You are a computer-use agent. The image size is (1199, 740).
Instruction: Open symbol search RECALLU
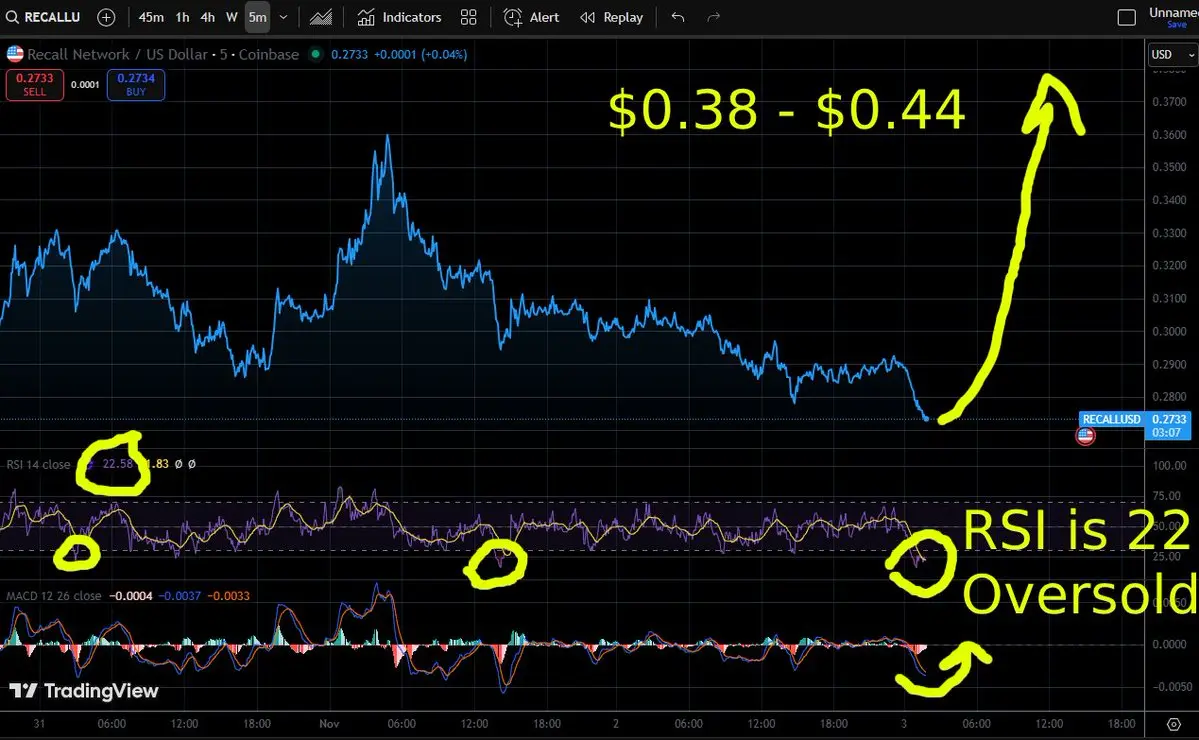click(43, 17)
